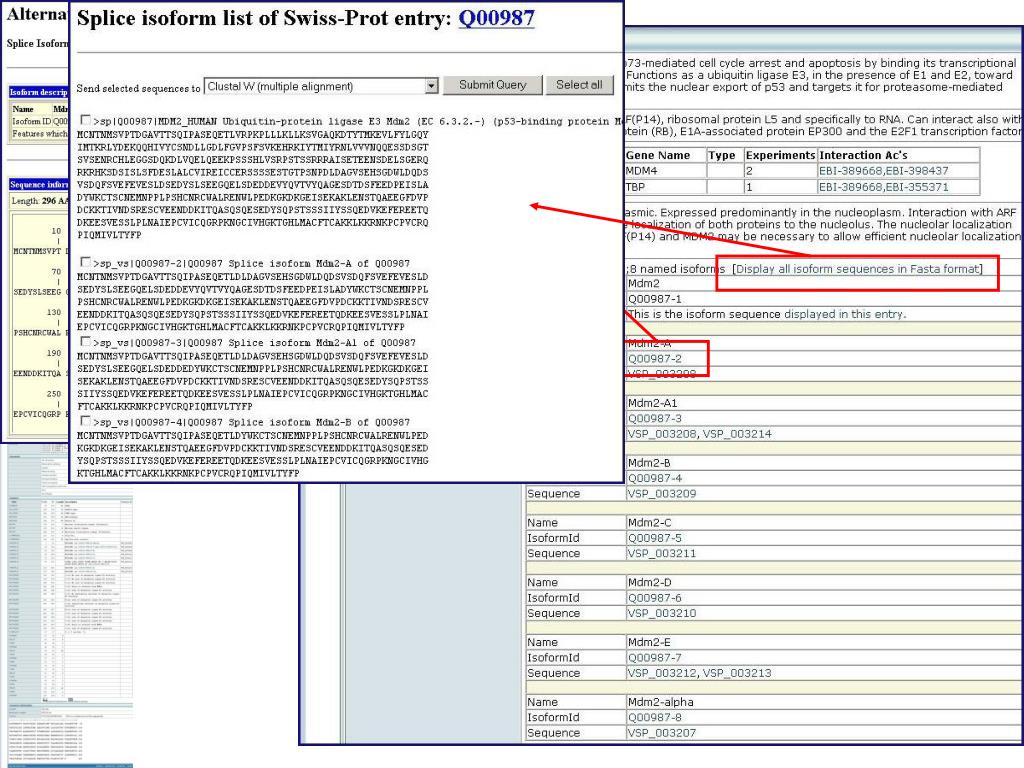This screenshot has height=768, width=1024.
Task: Open the Q00987 entry link in the title
Action: 496,18
